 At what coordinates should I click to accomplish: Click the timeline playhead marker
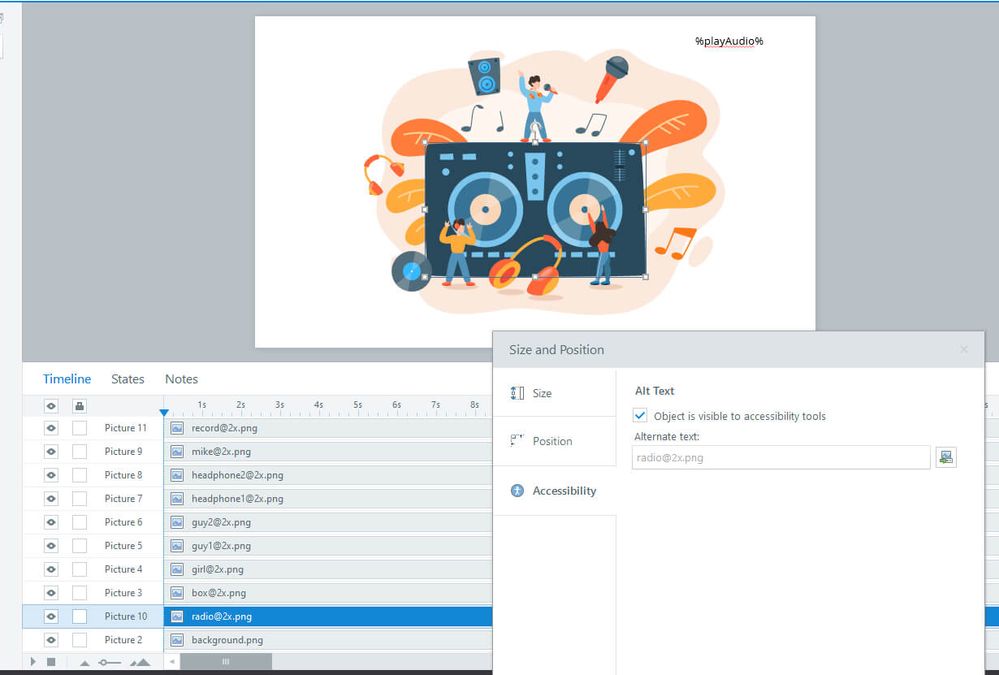coord(164,413)
